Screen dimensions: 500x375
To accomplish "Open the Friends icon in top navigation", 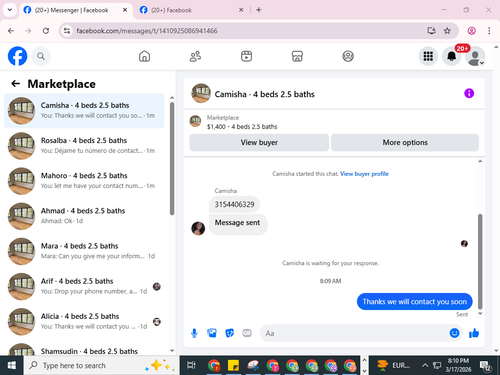I will (195, 56).
